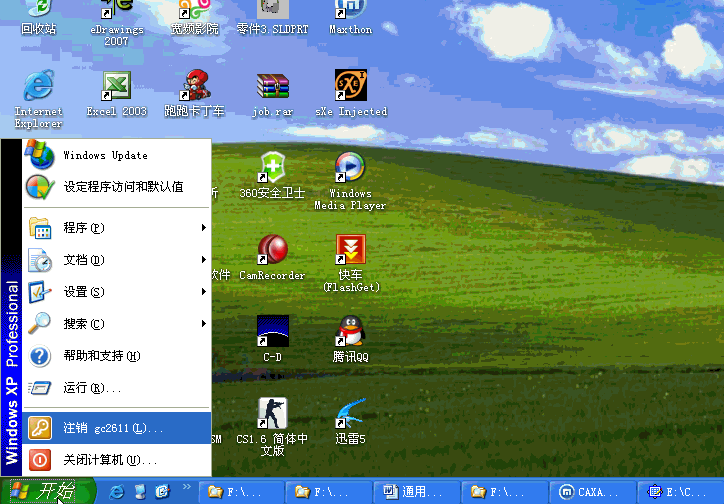
Task: Open 文档(D) submenu in Start menu
Action: click(x=117, y=260)
